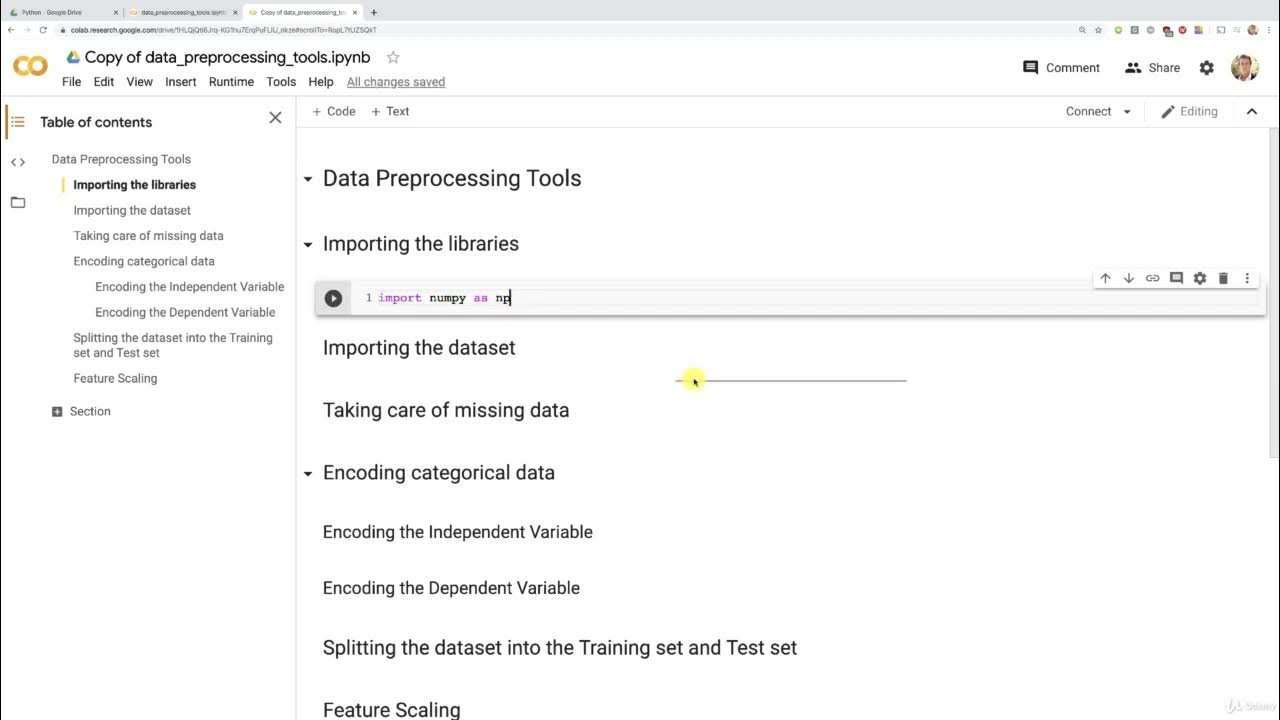Add a new Code cell button

click(334, 112)
